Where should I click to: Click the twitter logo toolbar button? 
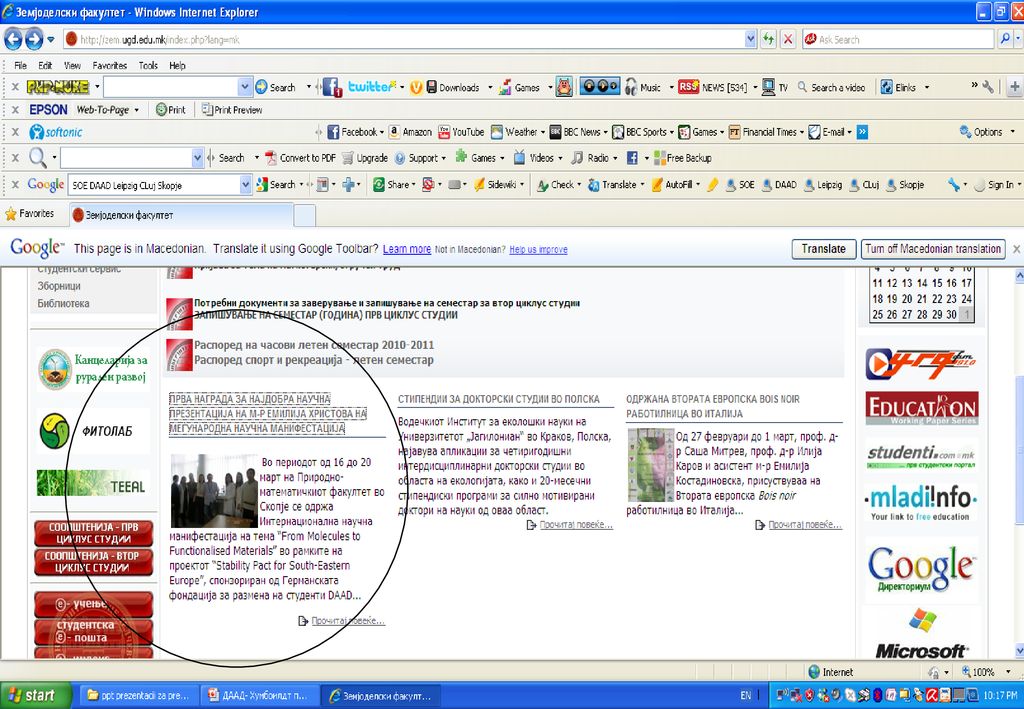(371, 87)
